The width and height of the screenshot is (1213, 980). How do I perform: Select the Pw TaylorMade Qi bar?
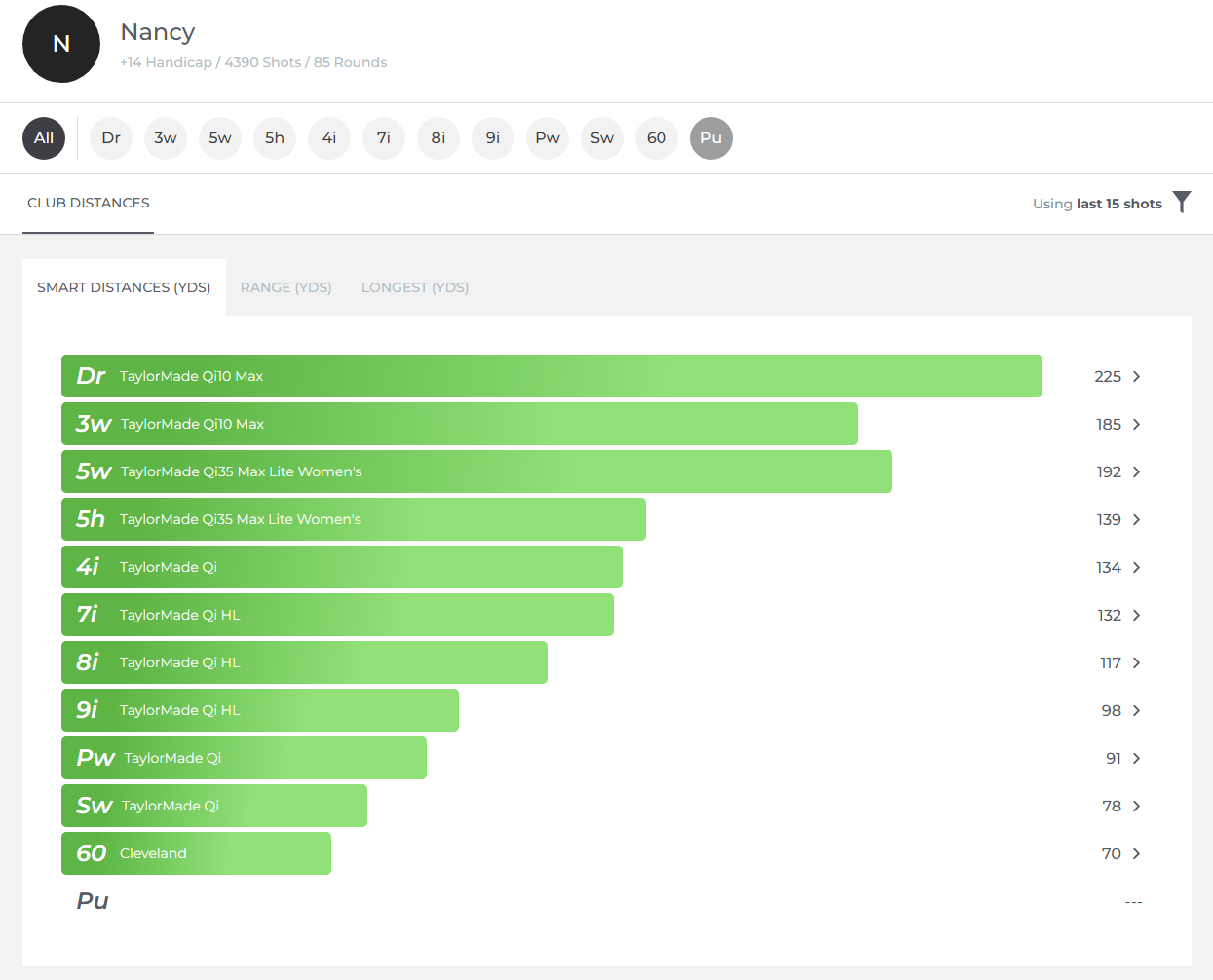(x=244, y=758)
